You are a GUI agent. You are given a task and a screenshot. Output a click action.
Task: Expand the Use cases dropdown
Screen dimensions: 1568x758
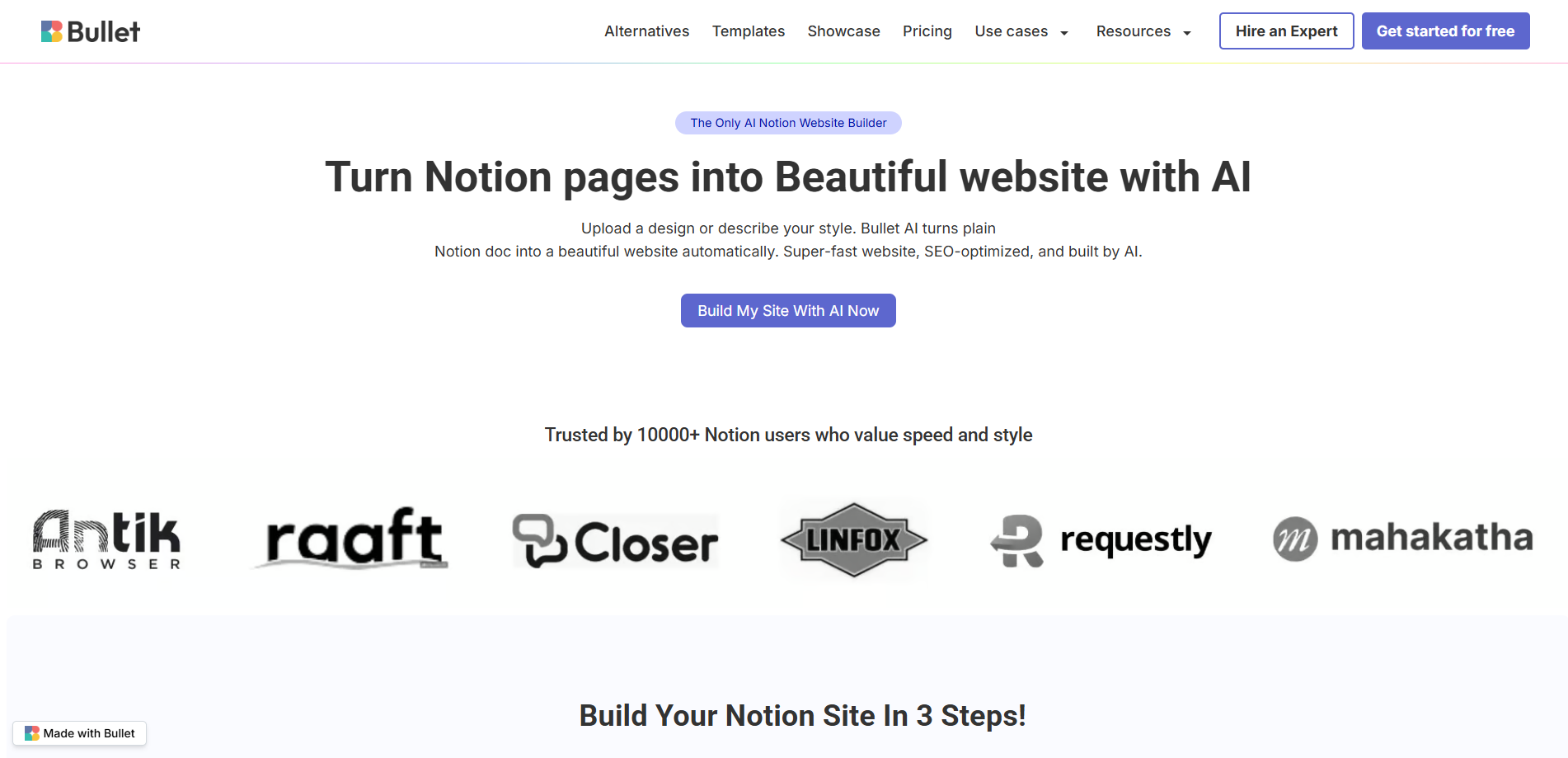[x=1011, y=31]
